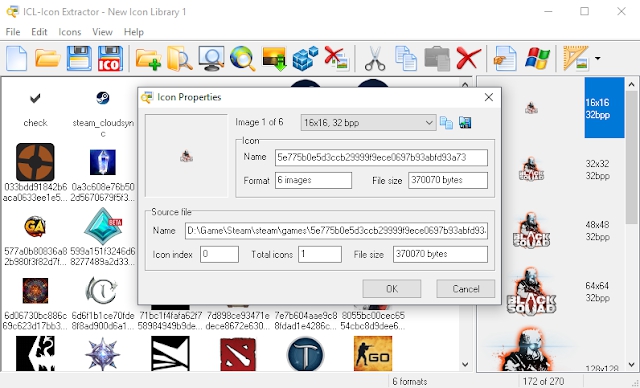Open the Icons menu

[x=69, y=32]
